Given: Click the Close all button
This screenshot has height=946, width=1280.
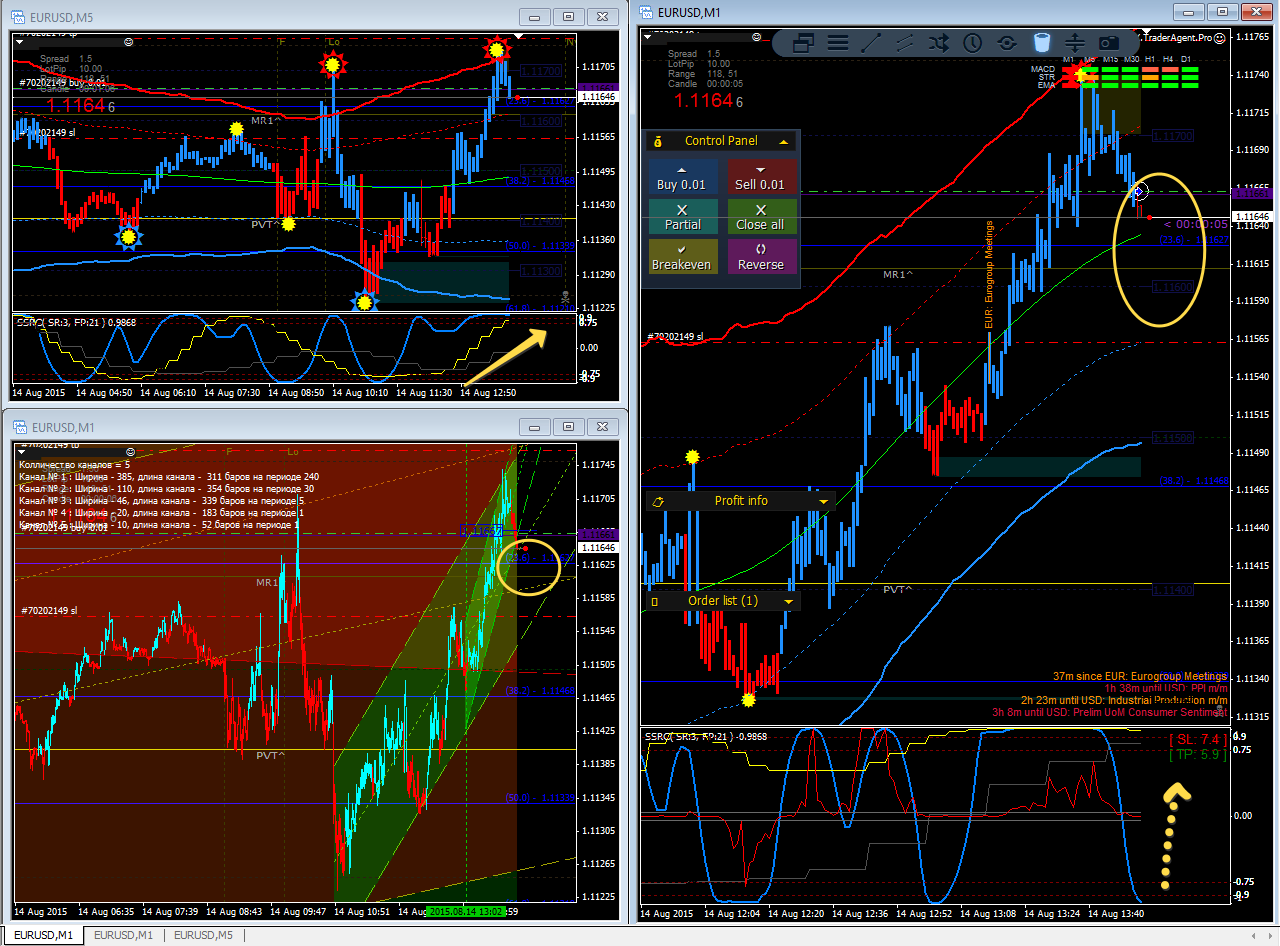Looking at the screenshot, I should coord(760,217).
